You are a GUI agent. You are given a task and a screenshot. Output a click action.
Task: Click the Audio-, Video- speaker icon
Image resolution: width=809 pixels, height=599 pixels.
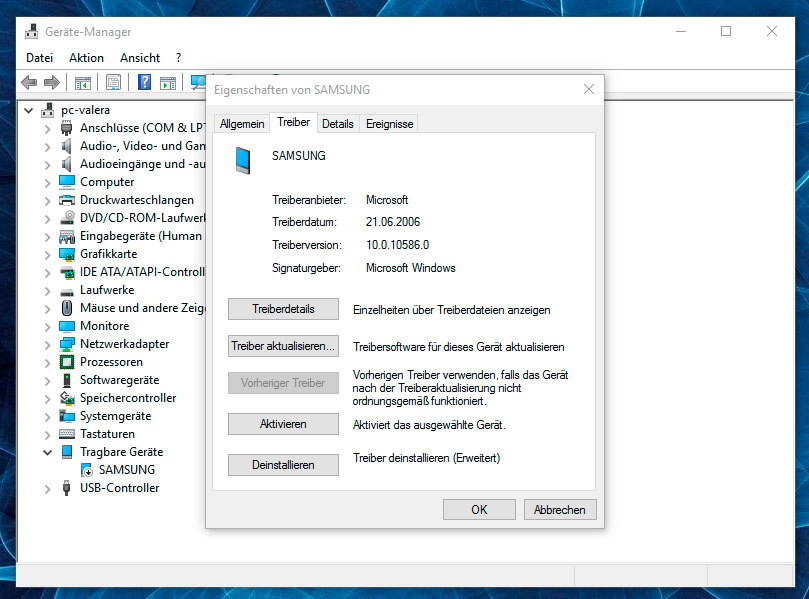[x=67, y=146]
